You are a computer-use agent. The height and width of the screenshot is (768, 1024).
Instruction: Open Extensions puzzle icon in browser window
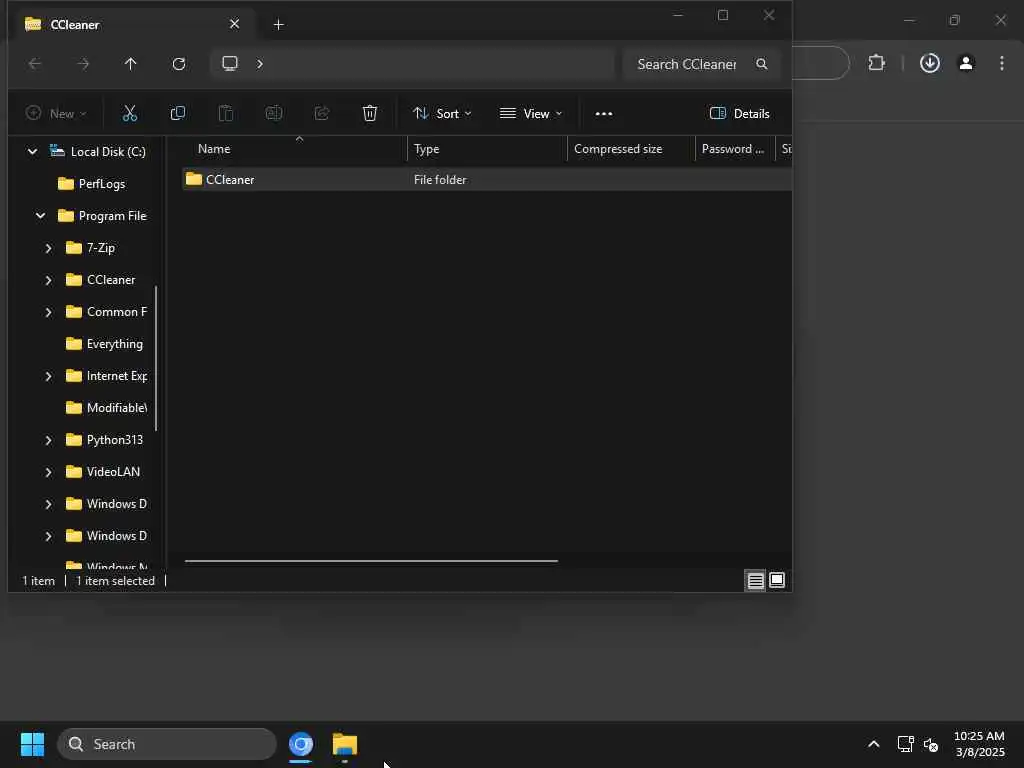876,63
